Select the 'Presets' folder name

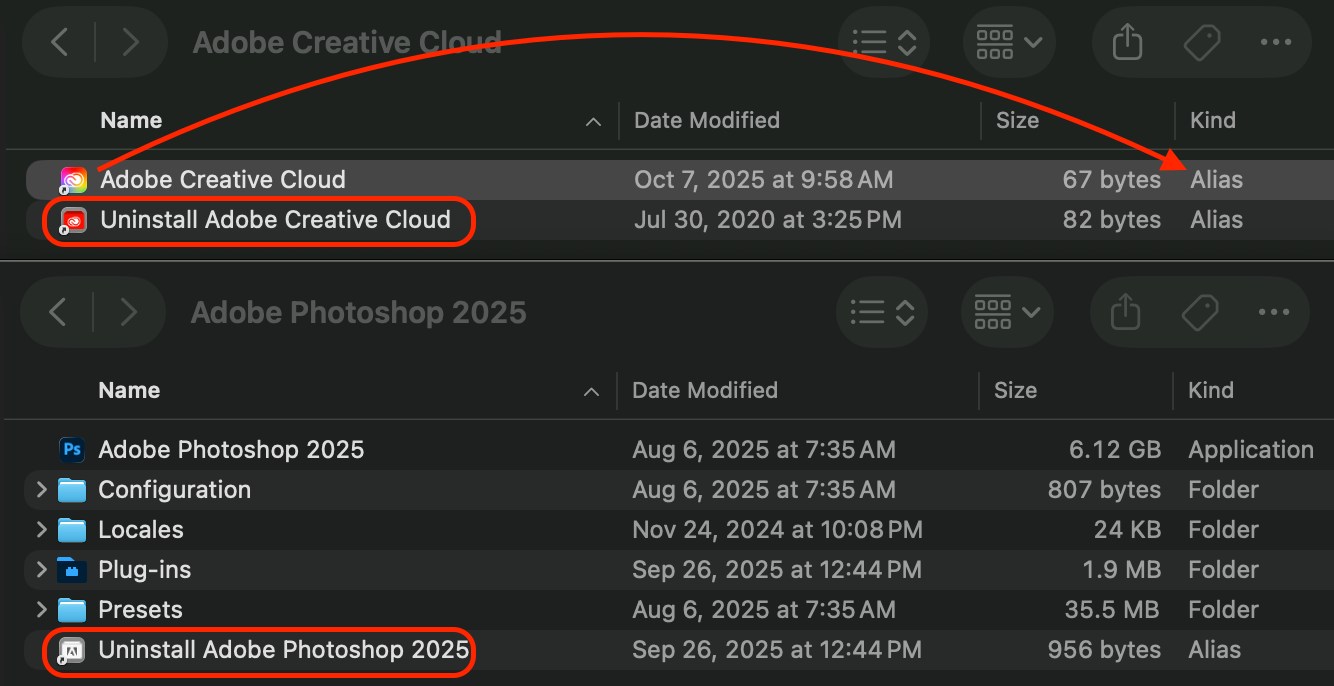[x=140, y=610]
